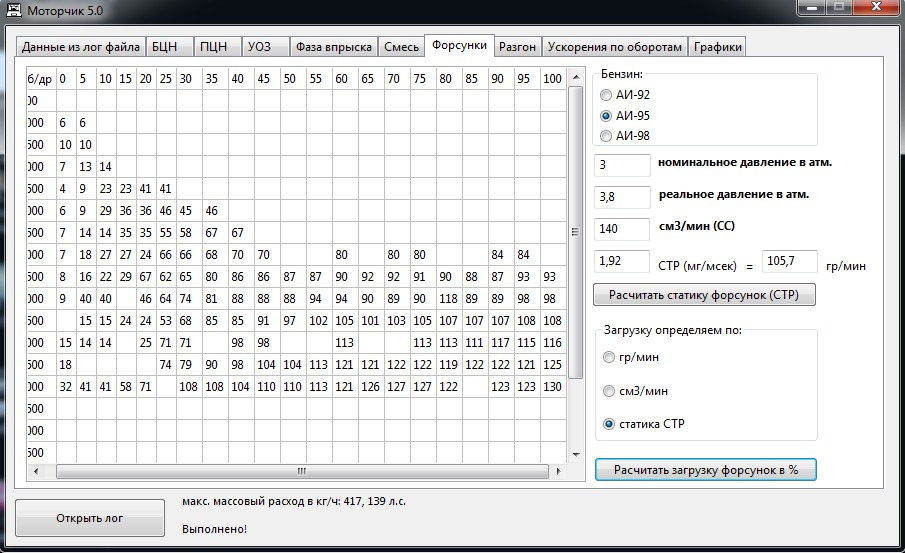Click table cell with value 130
Screen dimensions: 905x553
click(552, 387)
